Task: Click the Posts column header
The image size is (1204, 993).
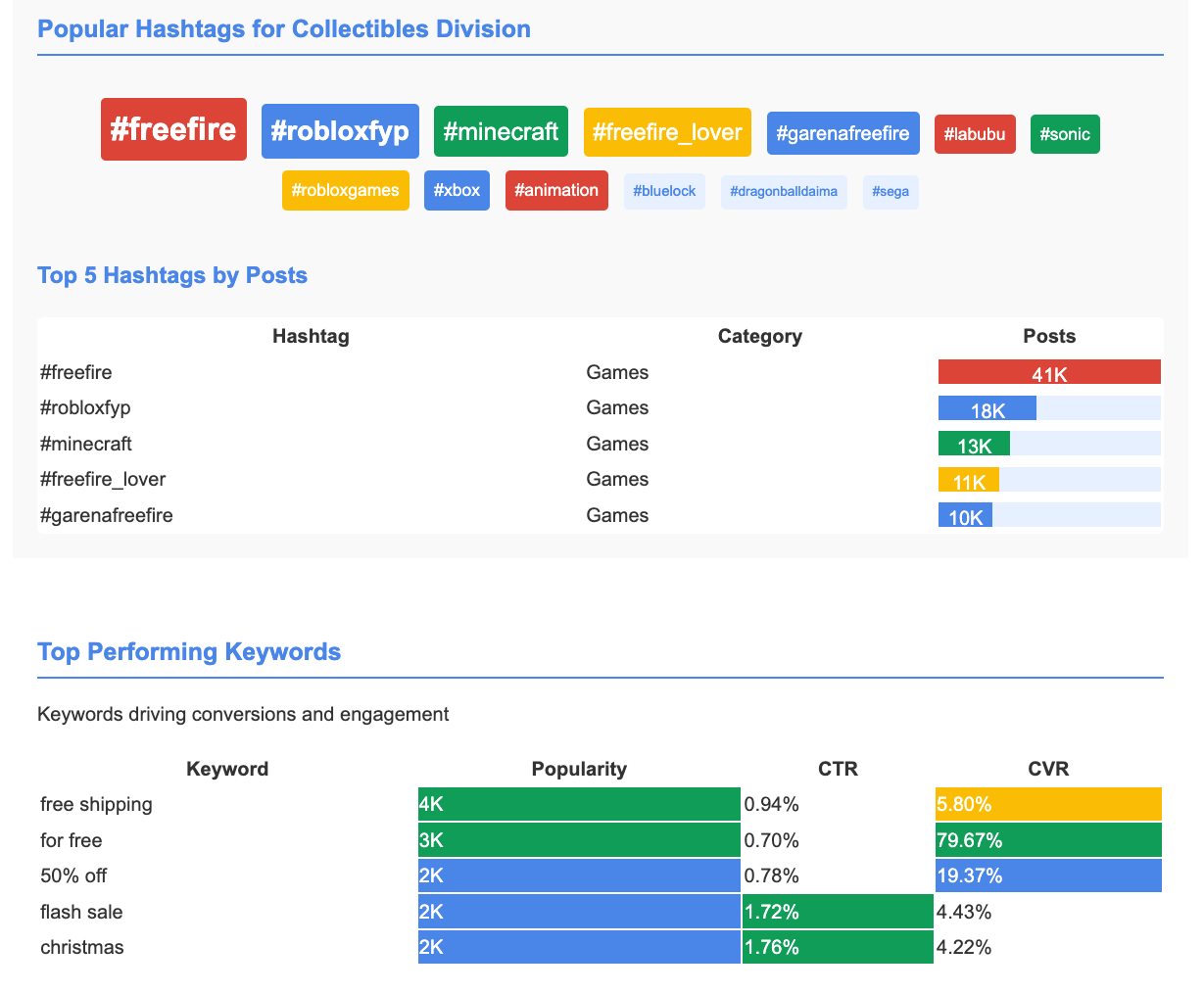Action: (x=1049, y=336)
